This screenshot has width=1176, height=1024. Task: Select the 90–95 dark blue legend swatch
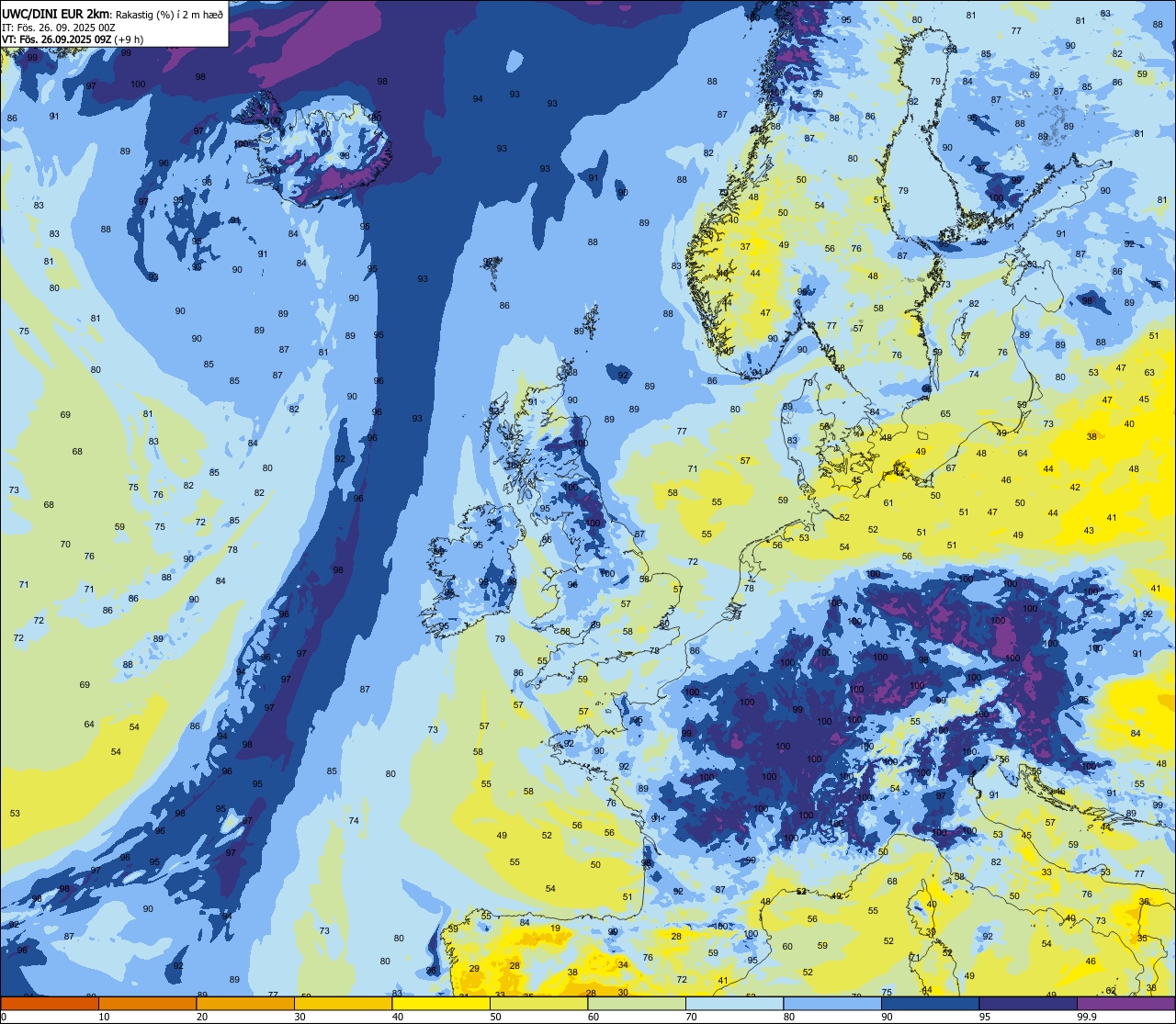(930, 1004)
